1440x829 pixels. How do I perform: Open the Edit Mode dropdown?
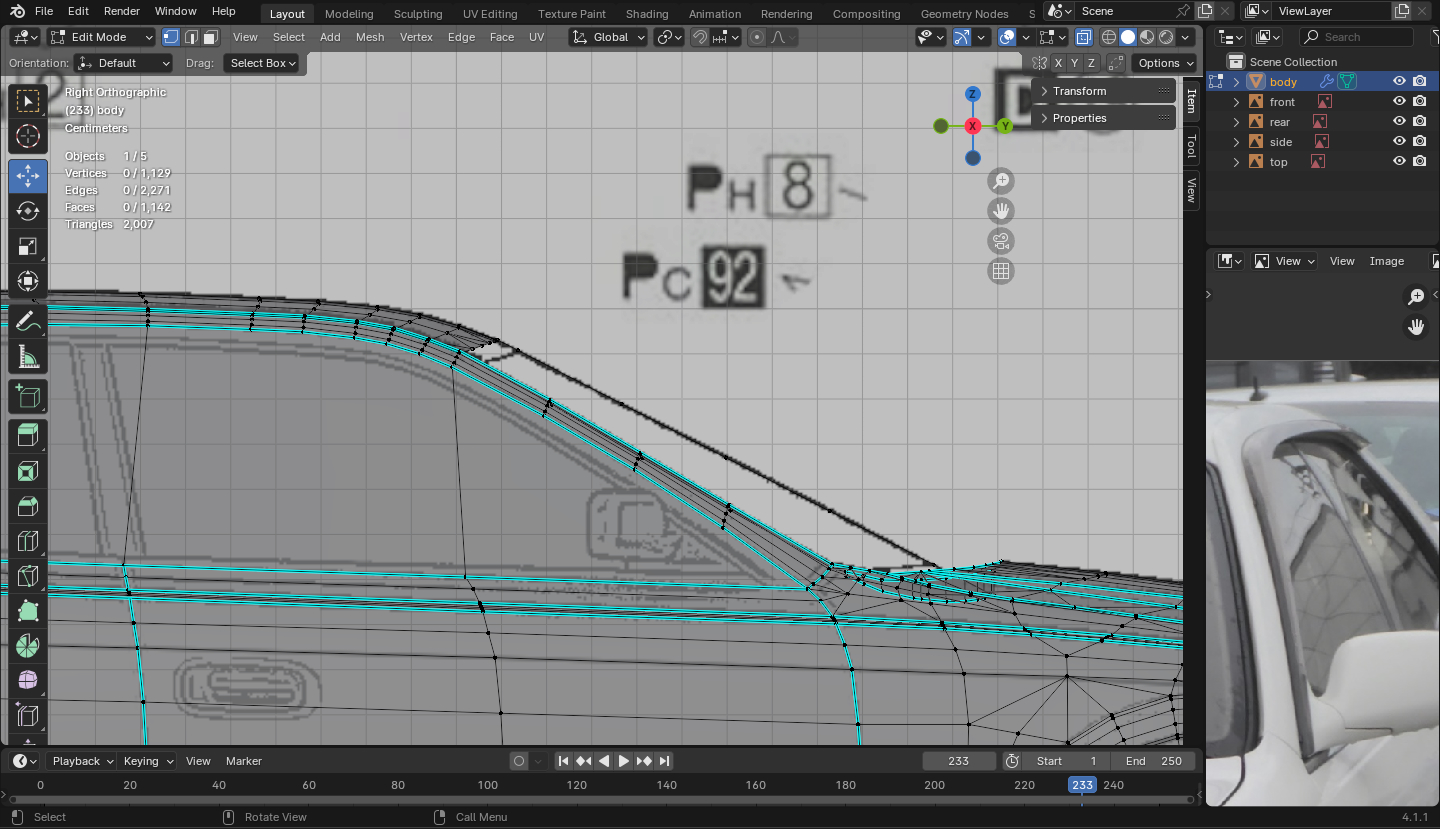click(x=102, y=37)
